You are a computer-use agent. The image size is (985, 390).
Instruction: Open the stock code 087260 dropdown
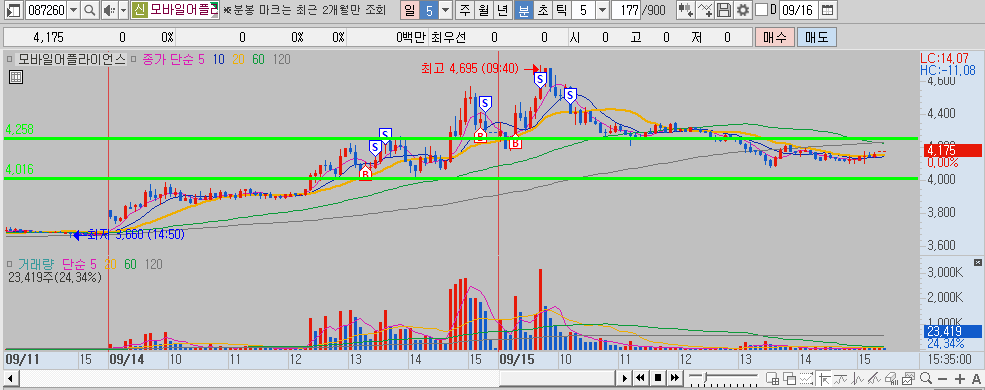click(x=73, y=9)
